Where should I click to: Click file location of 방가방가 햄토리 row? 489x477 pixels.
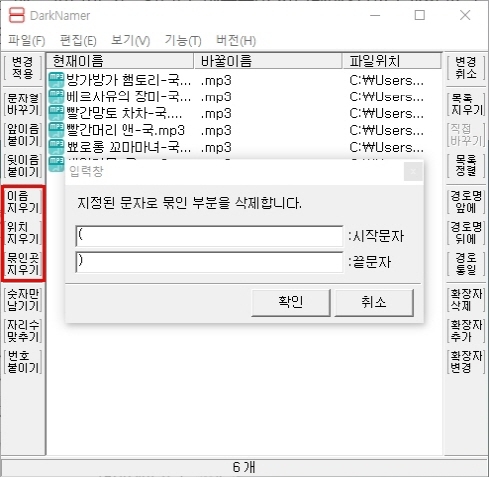pos(387,80)
